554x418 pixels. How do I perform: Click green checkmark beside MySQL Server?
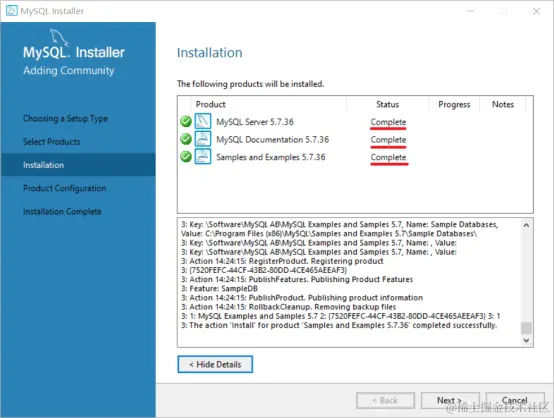pyautogui.click(x=186, y=121)
